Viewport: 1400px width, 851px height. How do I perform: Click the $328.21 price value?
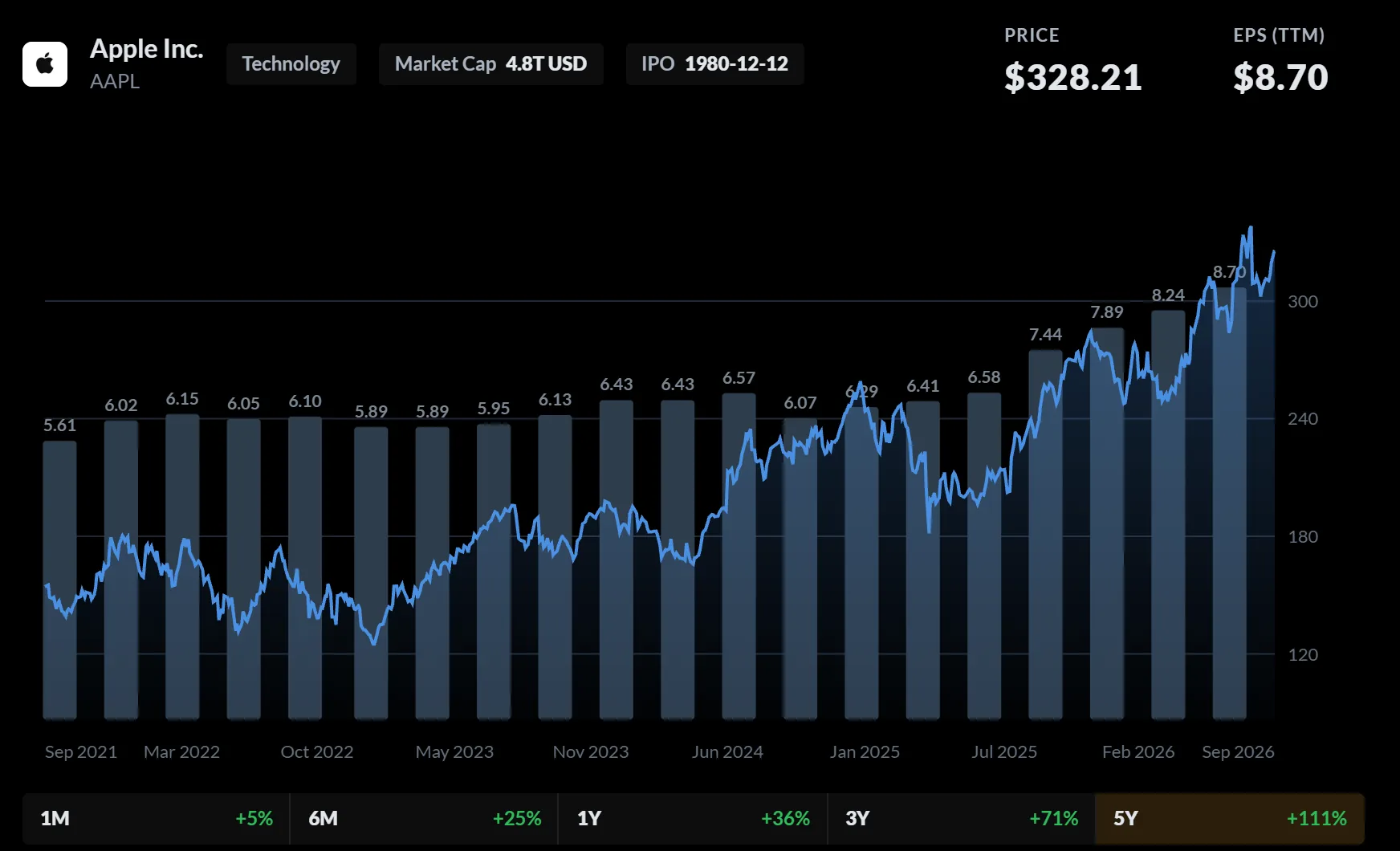(1073, 78)
